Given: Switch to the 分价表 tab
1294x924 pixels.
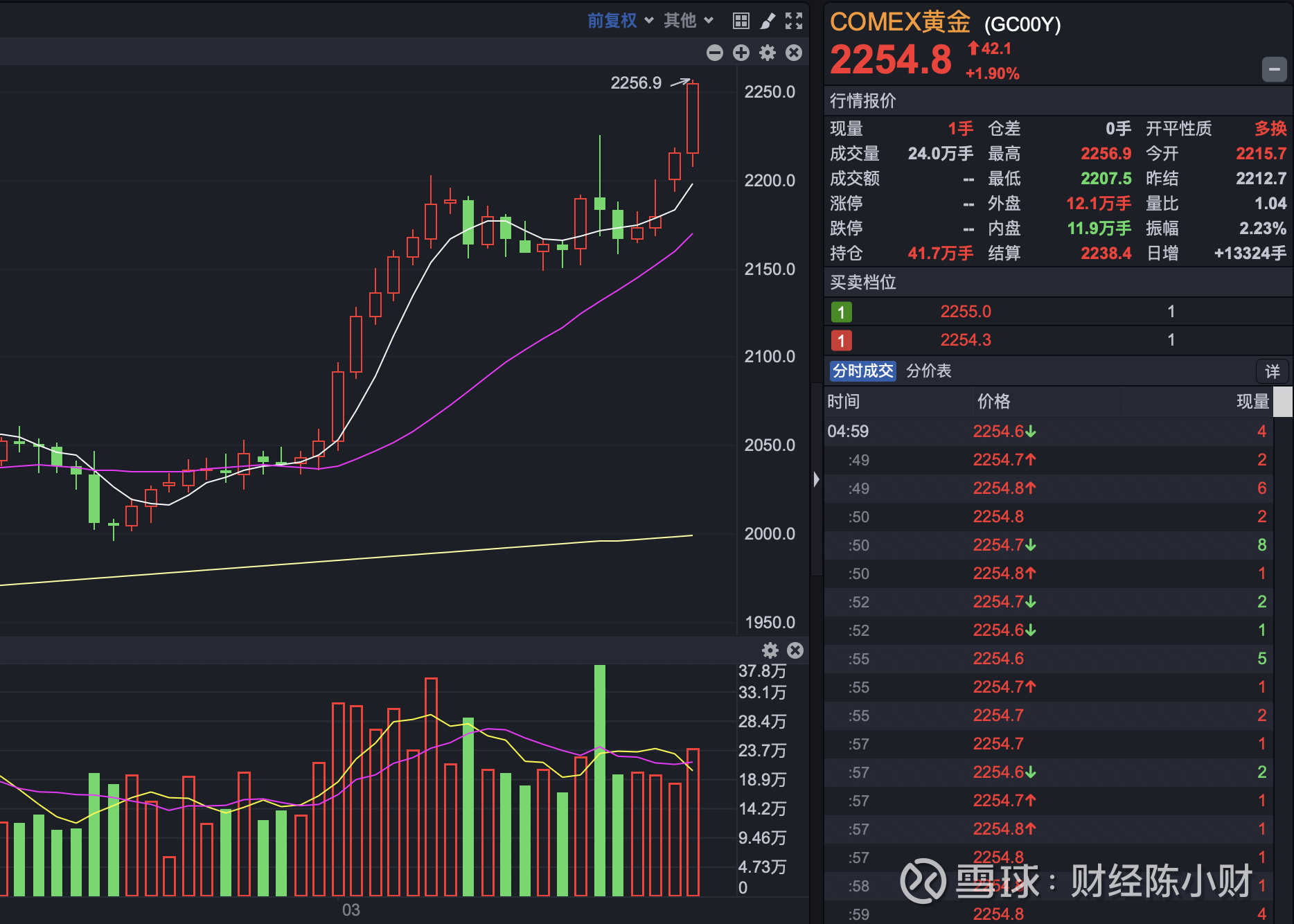Looking at the screenshot, I should (x=929, y=371).
